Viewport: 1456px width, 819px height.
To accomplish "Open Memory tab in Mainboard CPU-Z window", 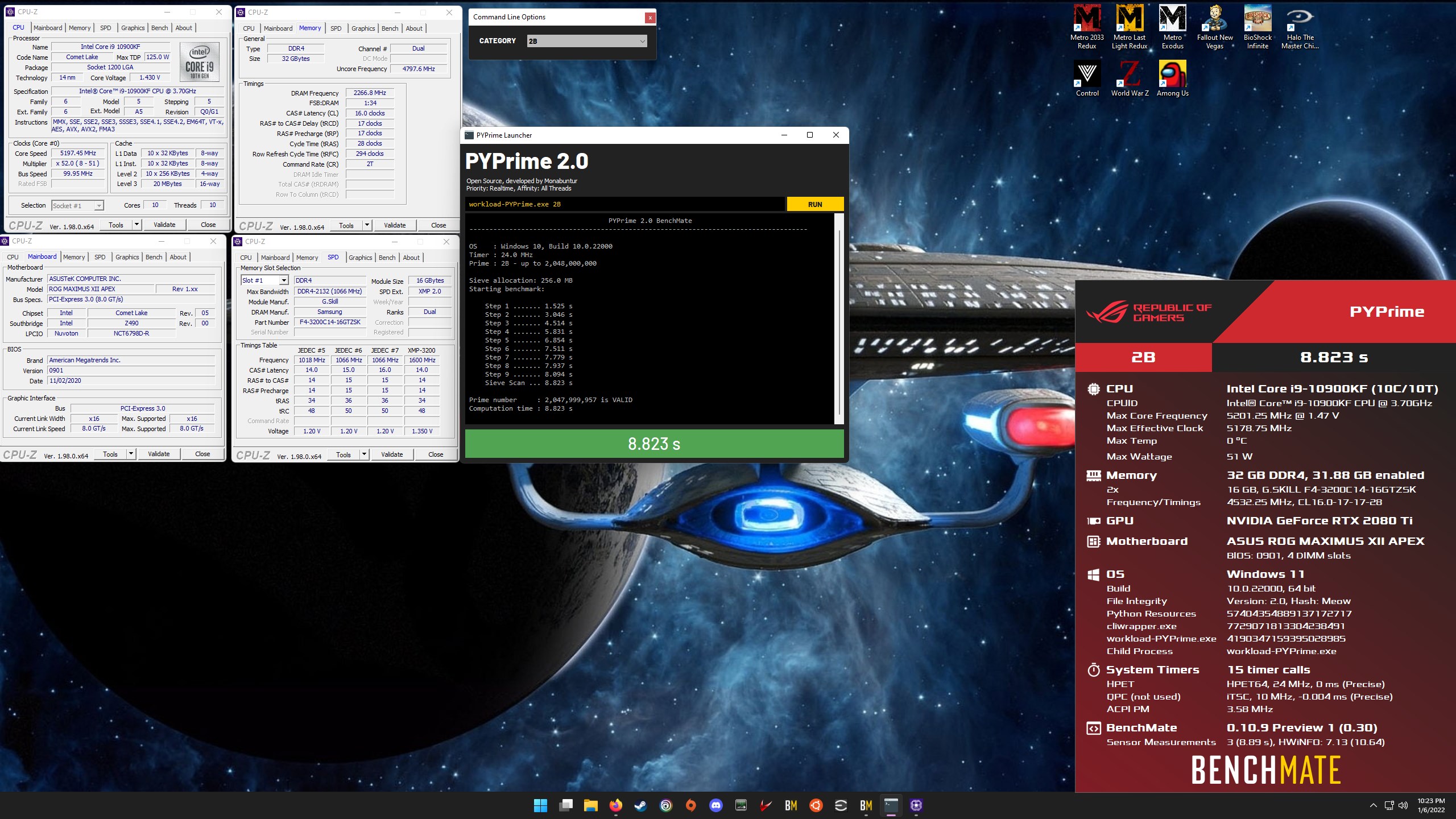I will pos(74,257).
